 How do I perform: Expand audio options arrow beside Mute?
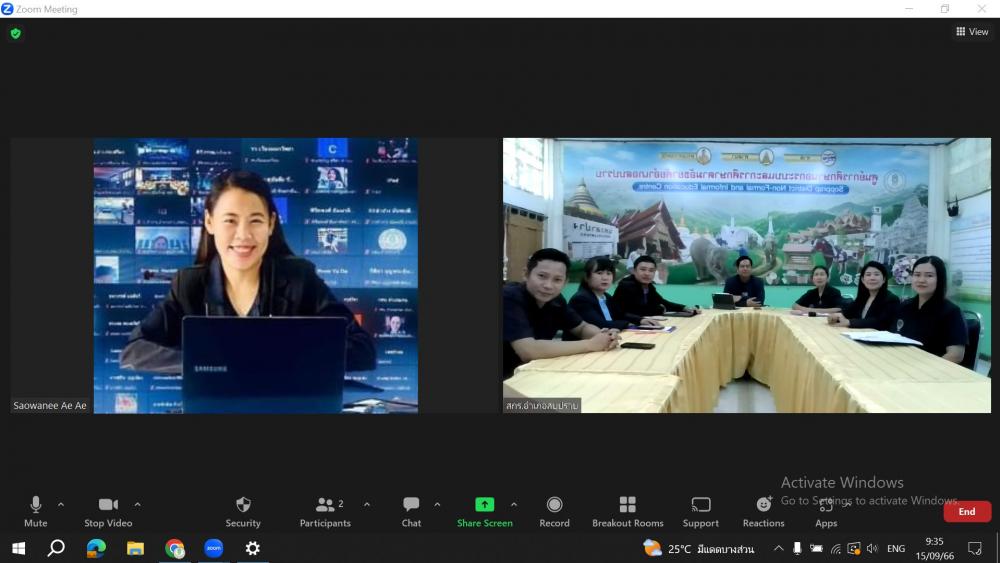(x=61, y=504)
